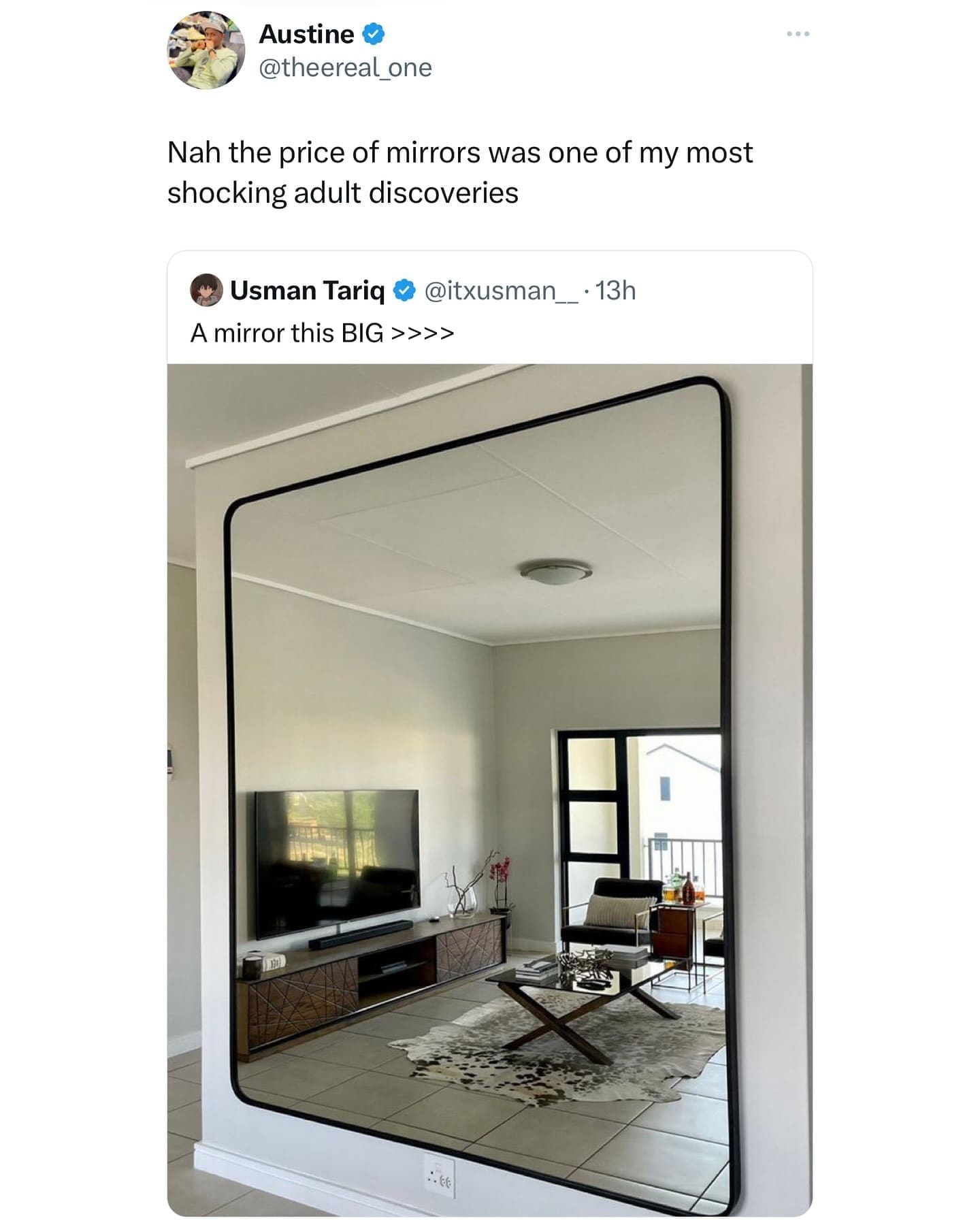Screen dimensions: 980x1225
Task: Click the ceiling light in the photo
Action: point(556,571)
